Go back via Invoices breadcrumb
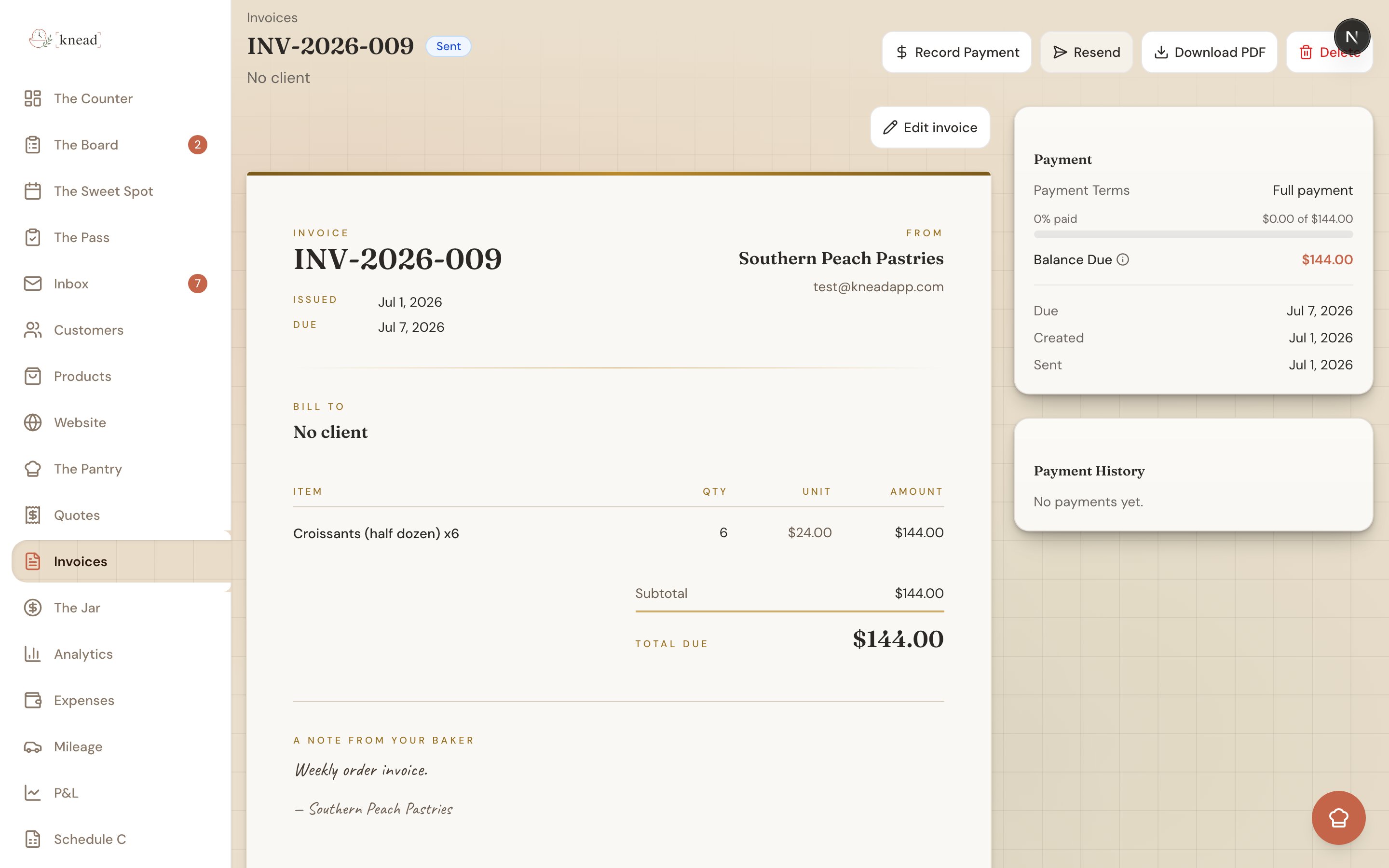 (272, 18)
